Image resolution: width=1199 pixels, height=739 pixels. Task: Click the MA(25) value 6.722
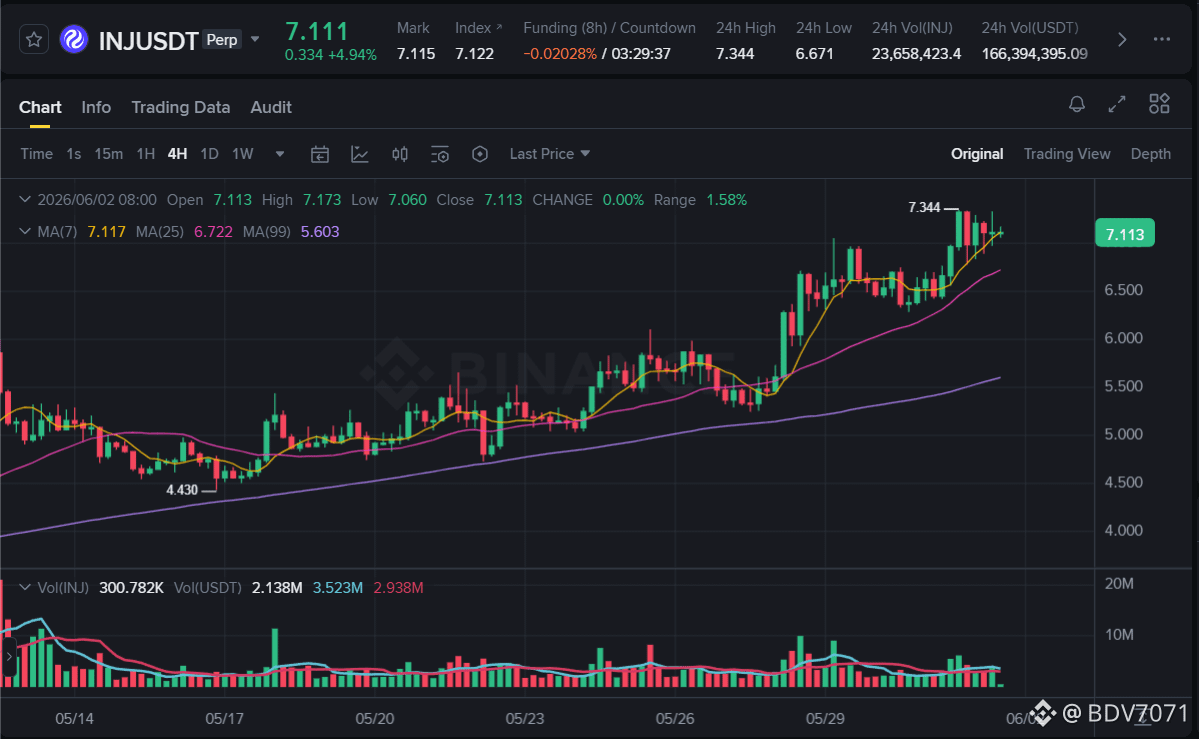coord(213,231)
